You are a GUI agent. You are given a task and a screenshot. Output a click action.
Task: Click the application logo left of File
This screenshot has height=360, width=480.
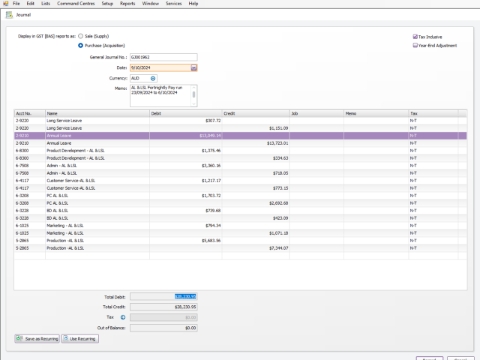pyautogui.click(x=6, y=3)
